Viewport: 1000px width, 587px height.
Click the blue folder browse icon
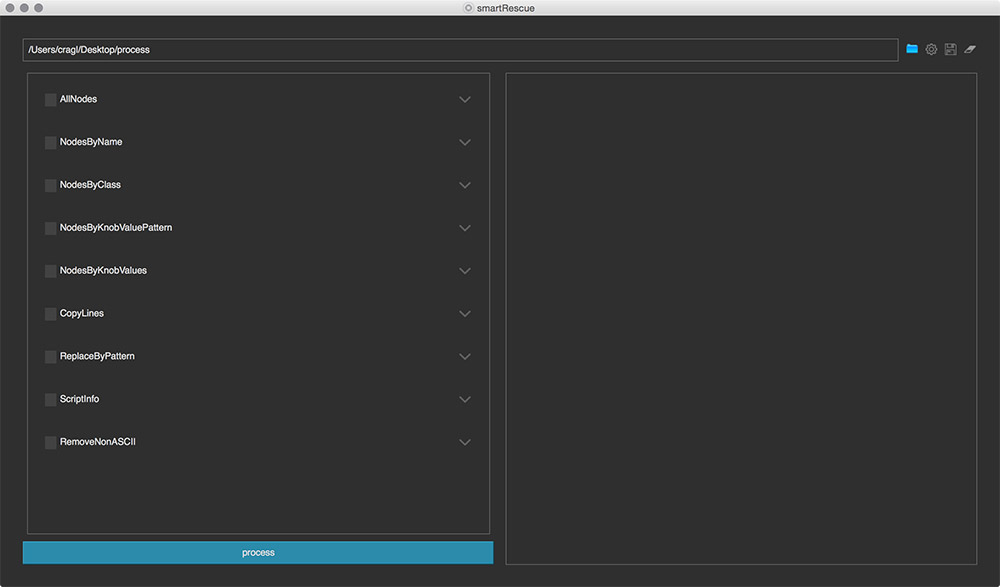[x=912, y=49]
